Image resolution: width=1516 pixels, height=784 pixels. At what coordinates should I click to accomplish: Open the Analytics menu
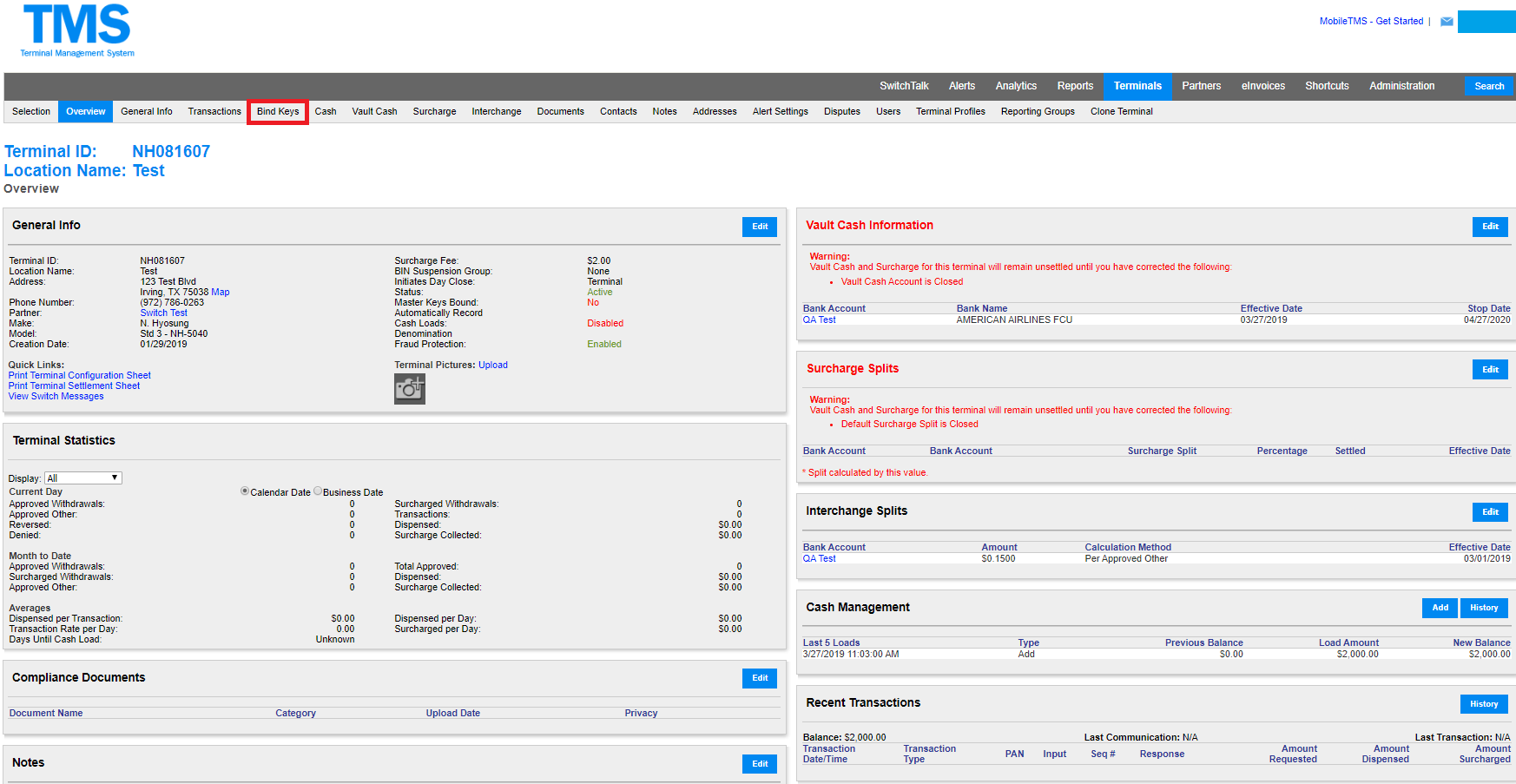pos(1016,86)
